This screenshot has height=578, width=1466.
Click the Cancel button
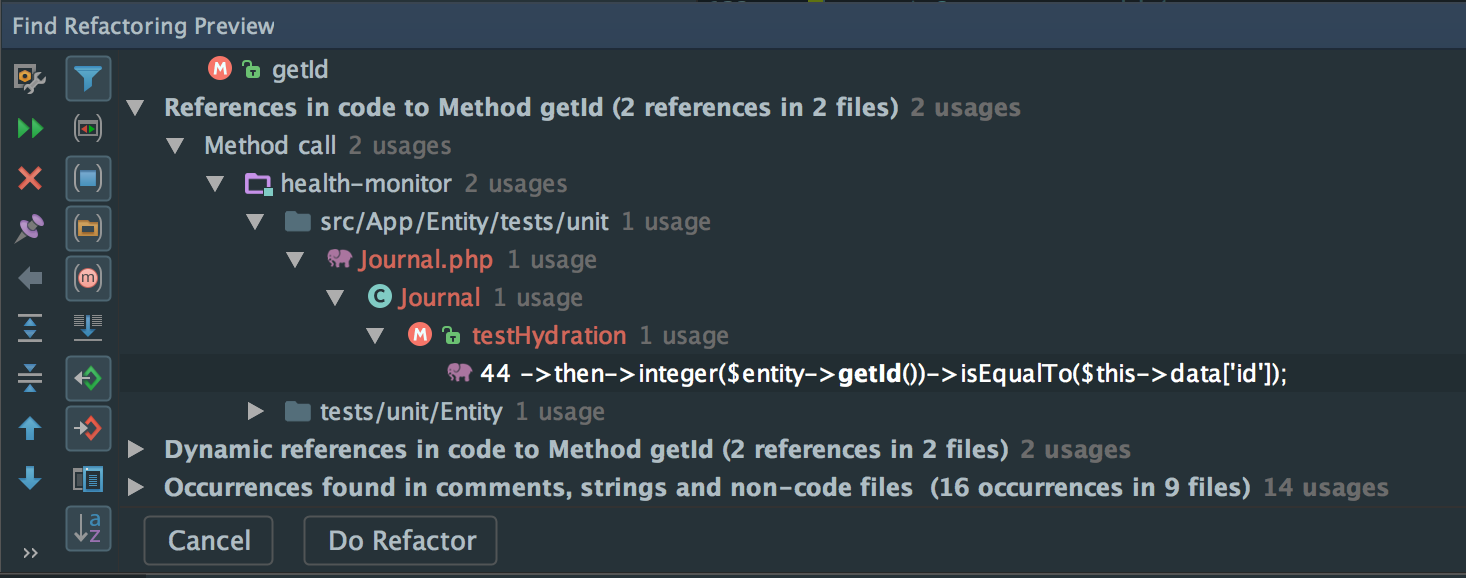[209, 541]
